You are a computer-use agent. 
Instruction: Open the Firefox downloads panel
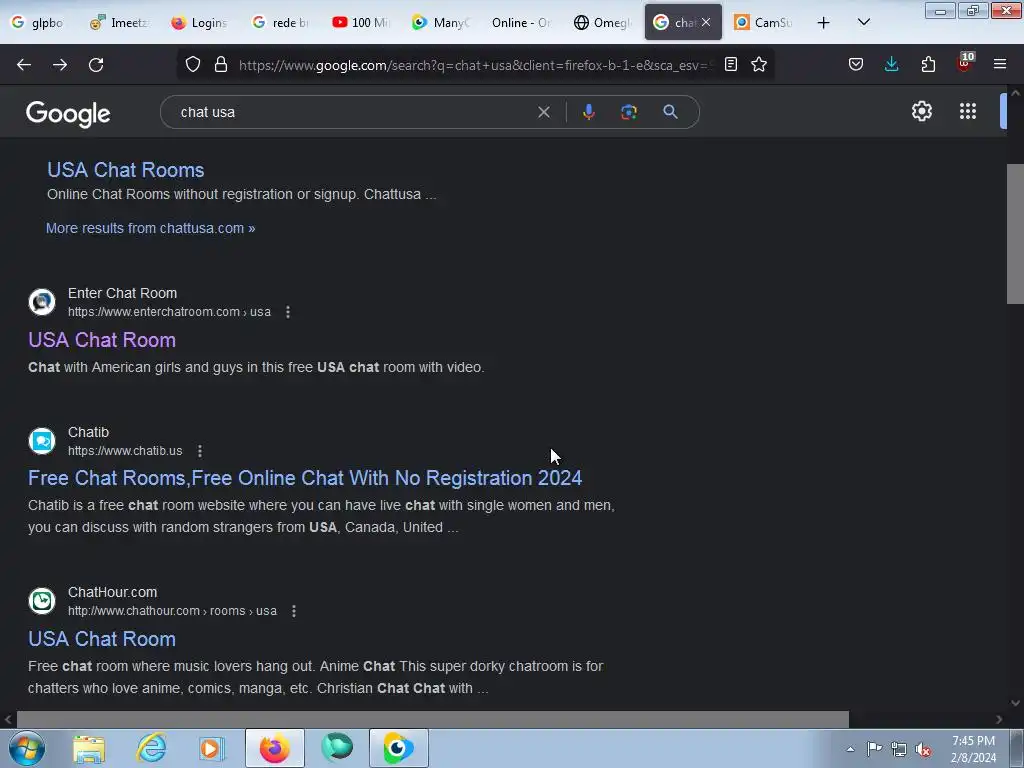pos(891,64)
